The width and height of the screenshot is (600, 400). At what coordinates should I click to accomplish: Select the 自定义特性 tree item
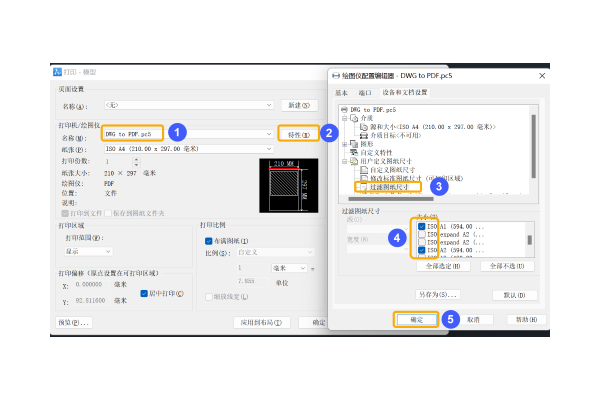(376, 152)
